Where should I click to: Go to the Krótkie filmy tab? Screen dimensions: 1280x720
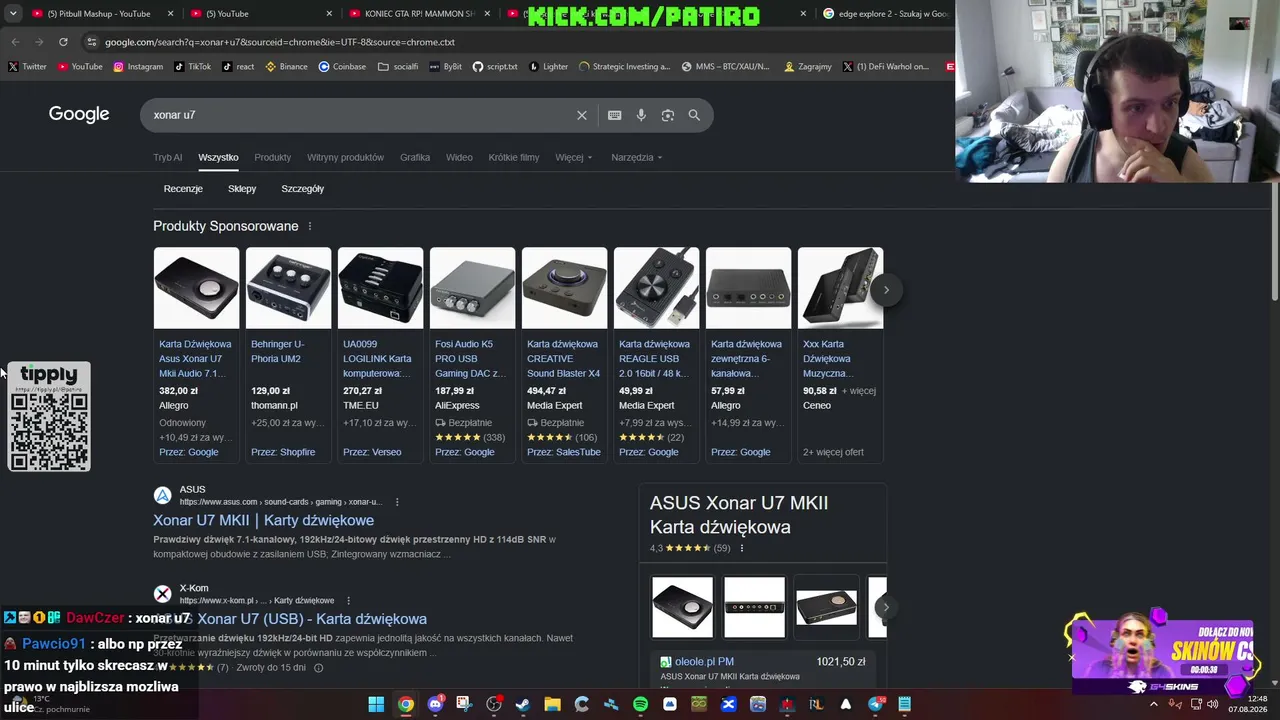coord(514,157)
